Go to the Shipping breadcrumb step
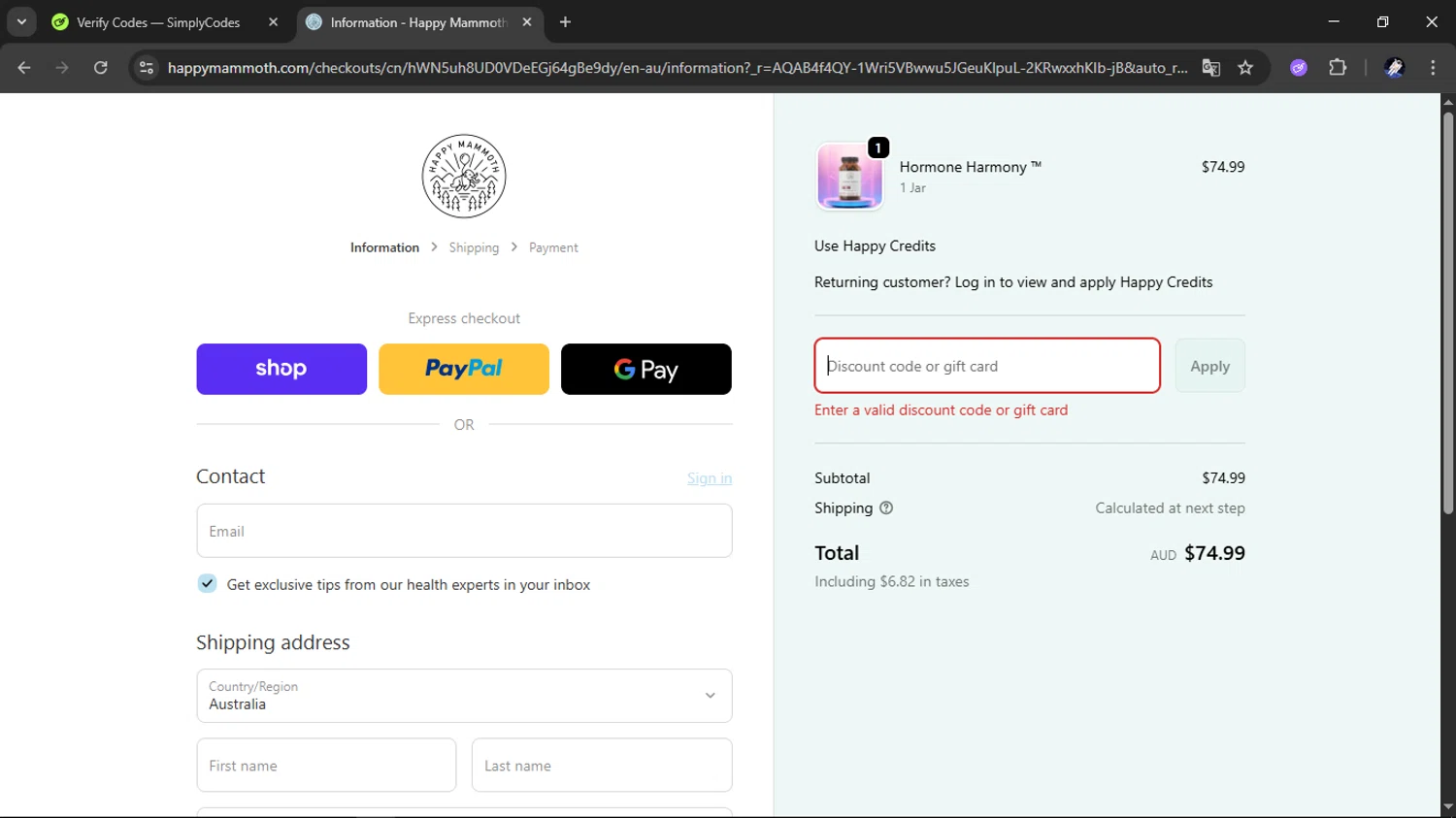The width and height of the screenshot is (1456, 818). click(474, 247)
